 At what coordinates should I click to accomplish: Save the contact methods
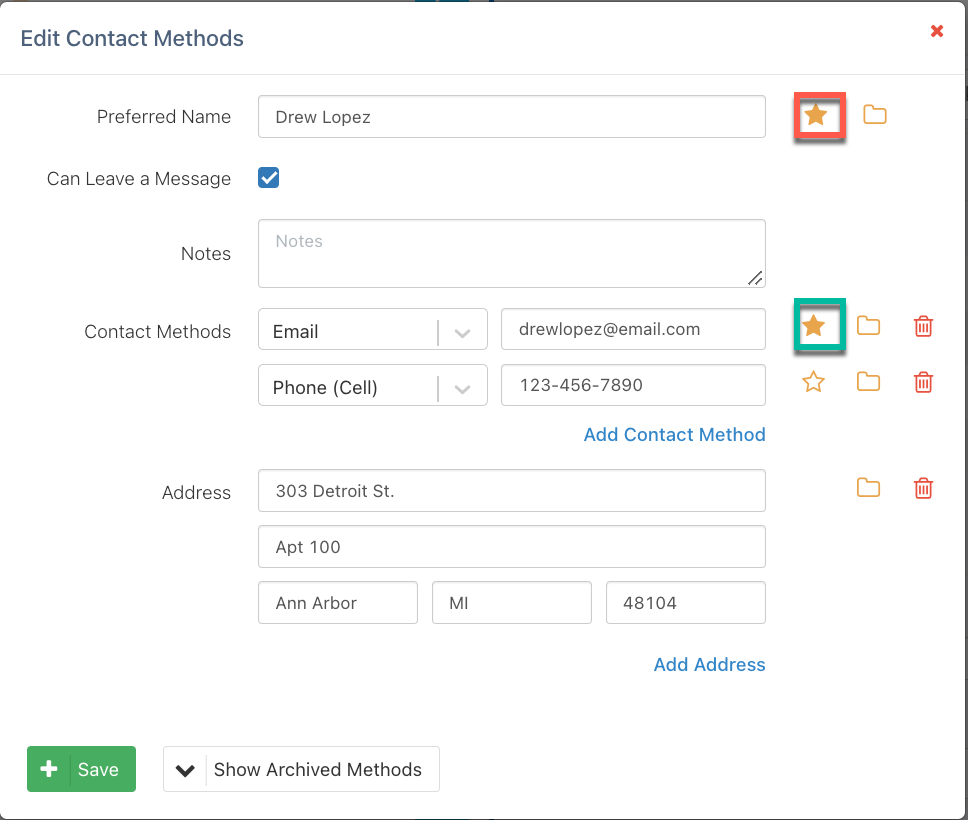[81, 769]
